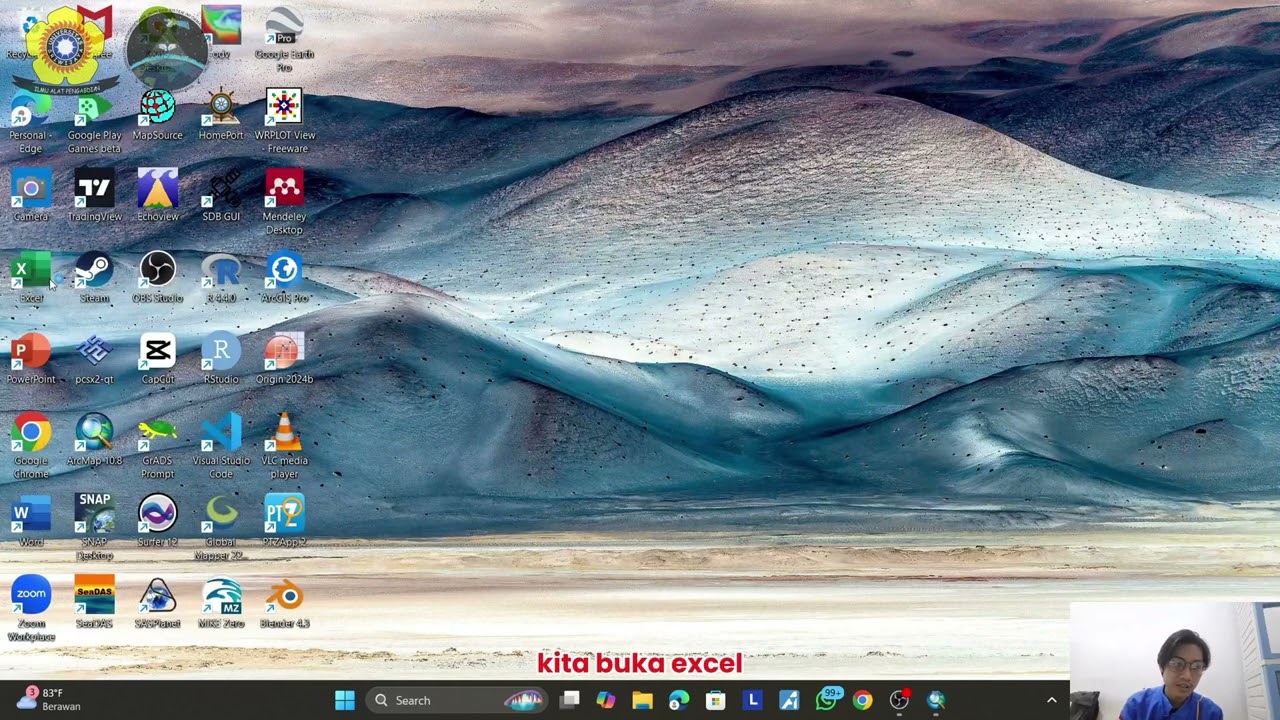Viewport: 1280px width, 720px height.
Task: Select the PowerPoint desktop icon
Action: point(31,359)
